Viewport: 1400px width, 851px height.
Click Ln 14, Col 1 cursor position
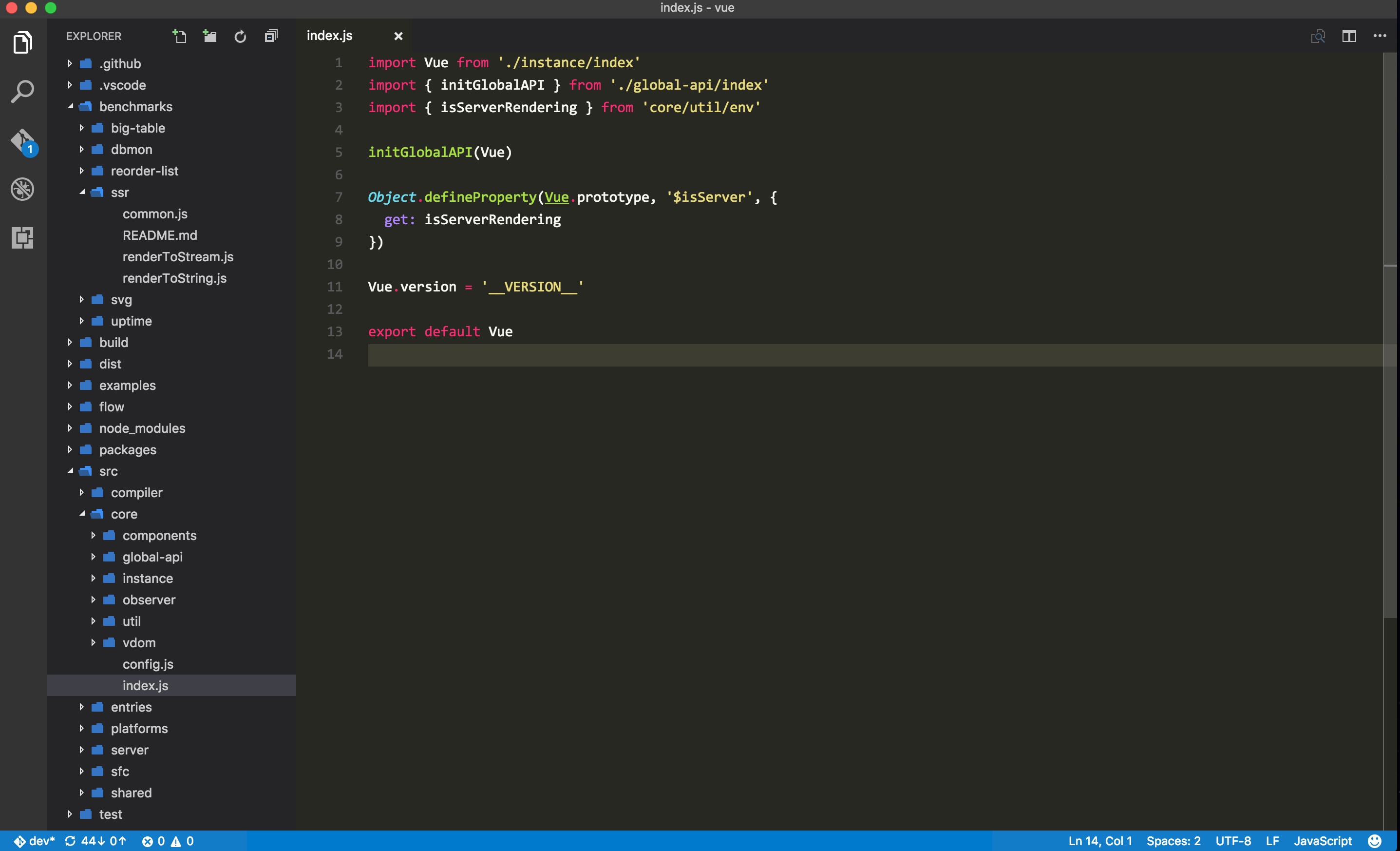tap(1100, 841)
